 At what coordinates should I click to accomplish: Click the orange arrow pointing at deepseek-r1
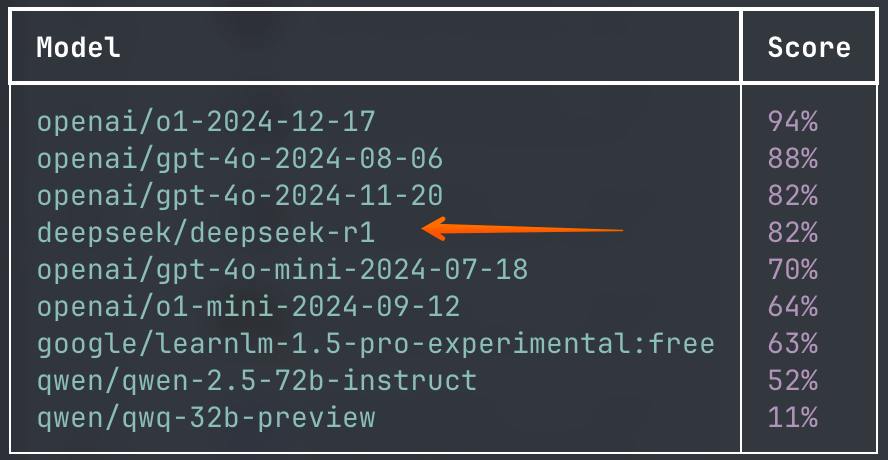click(522, 229)
